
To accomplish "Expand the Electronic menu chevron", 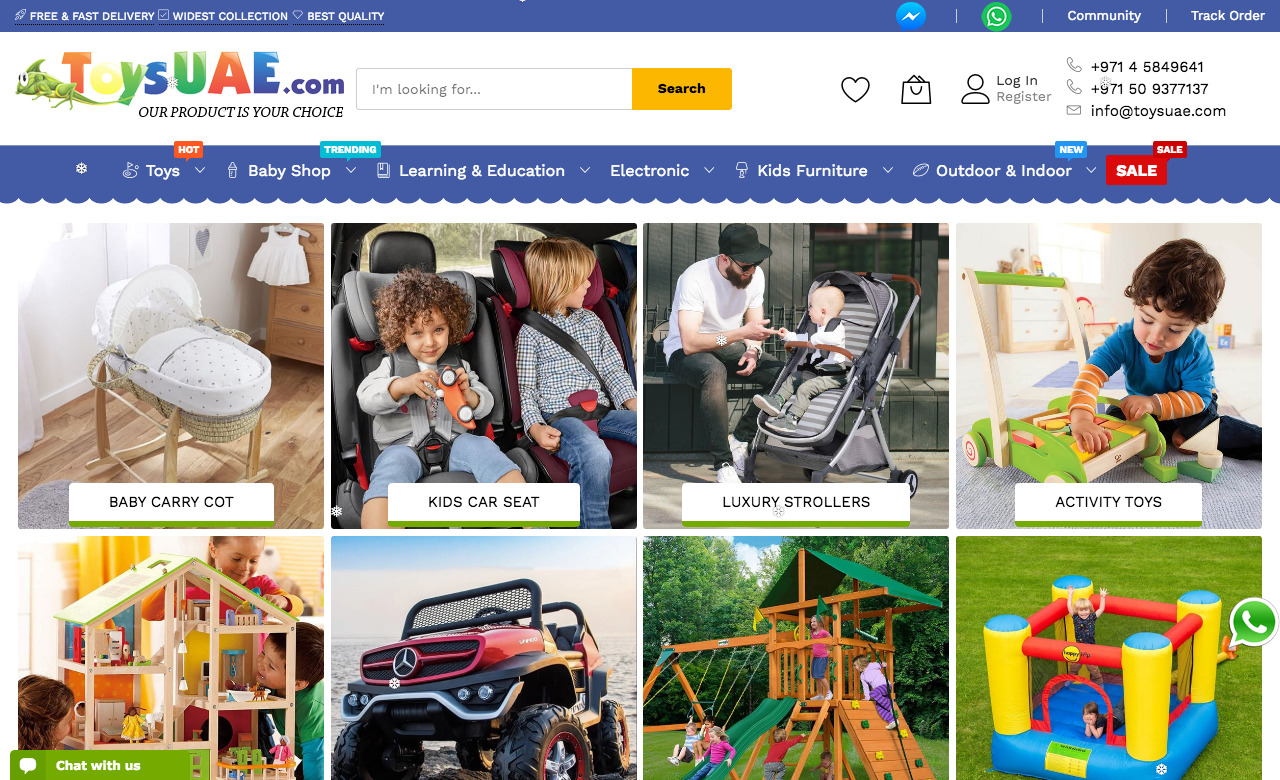I will point(709,170).
